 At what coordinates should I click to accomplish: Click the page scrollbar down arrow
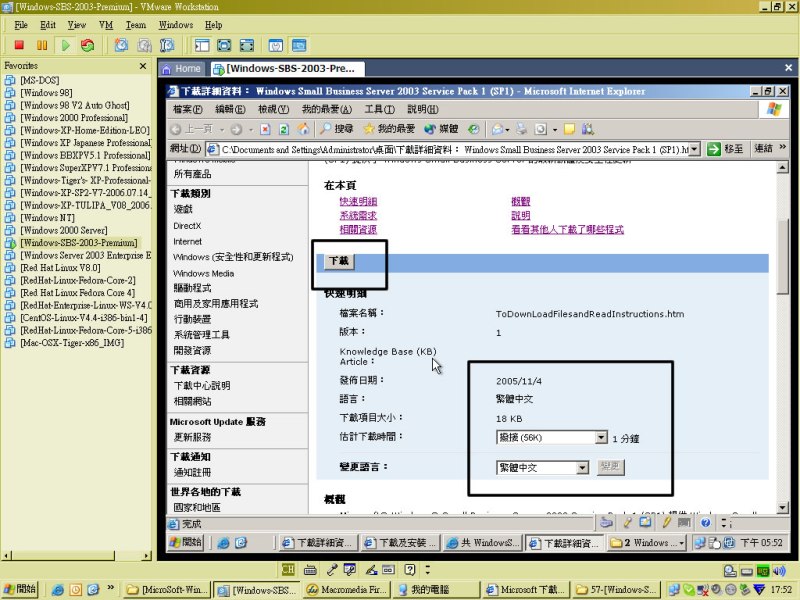pos(783,507)
